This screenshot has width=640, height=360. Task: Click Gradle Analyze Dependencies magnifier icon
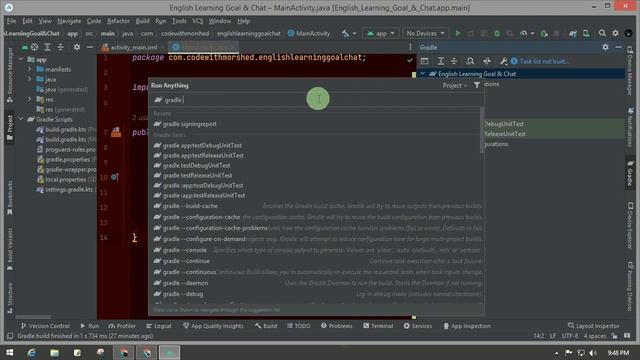(x=470, y=61)
